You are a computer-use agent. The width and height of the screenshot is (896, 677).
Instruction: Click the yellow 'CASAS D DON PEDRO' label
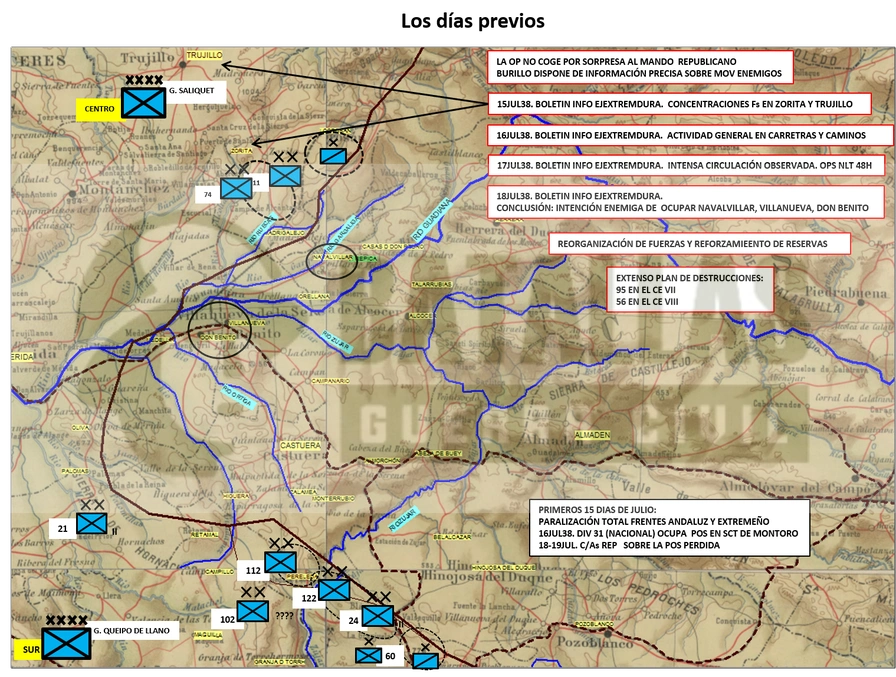(393, 247)
